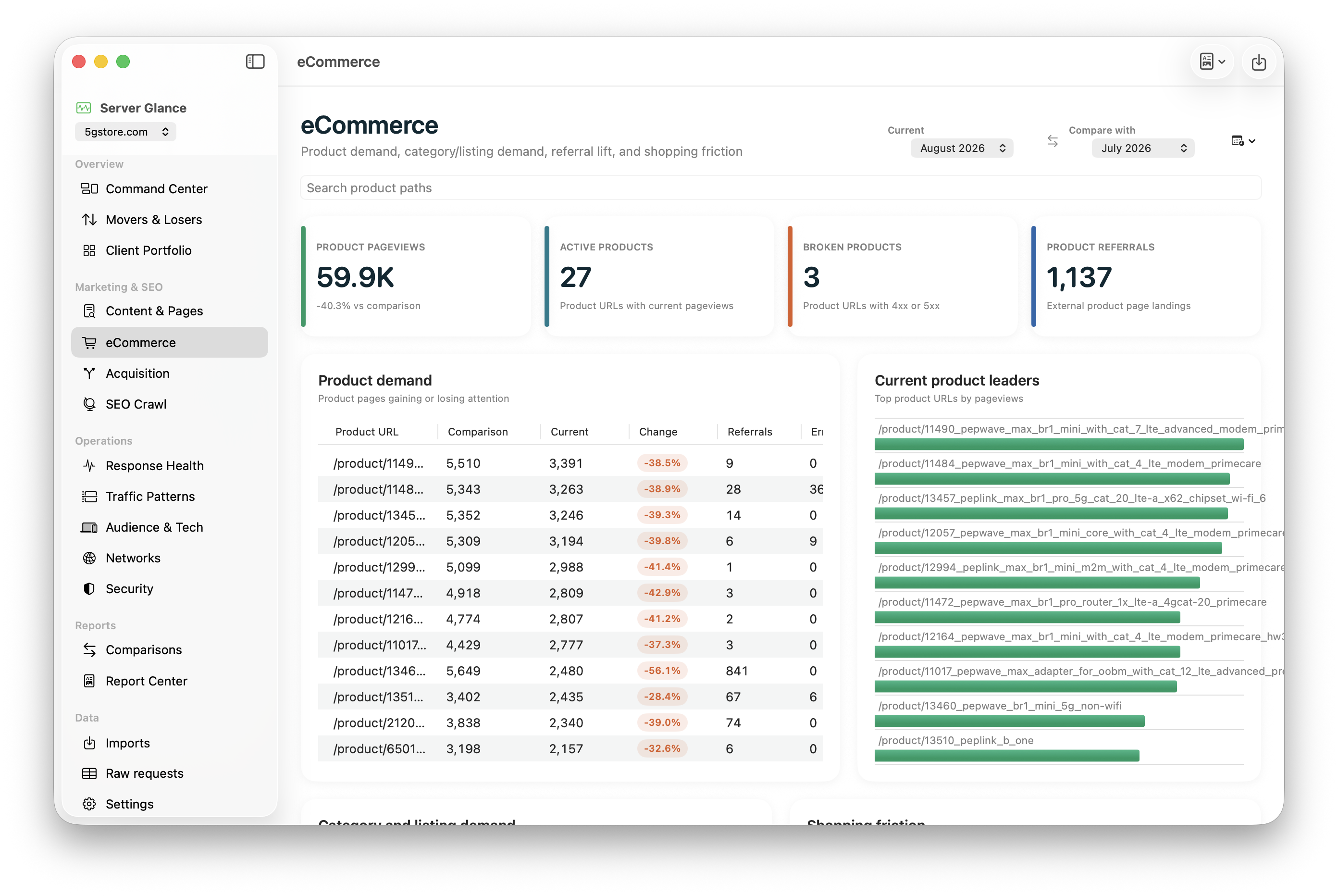Open the August 2026 current period dropdown
Screen dimensions: 1338x896
[962, 148]
